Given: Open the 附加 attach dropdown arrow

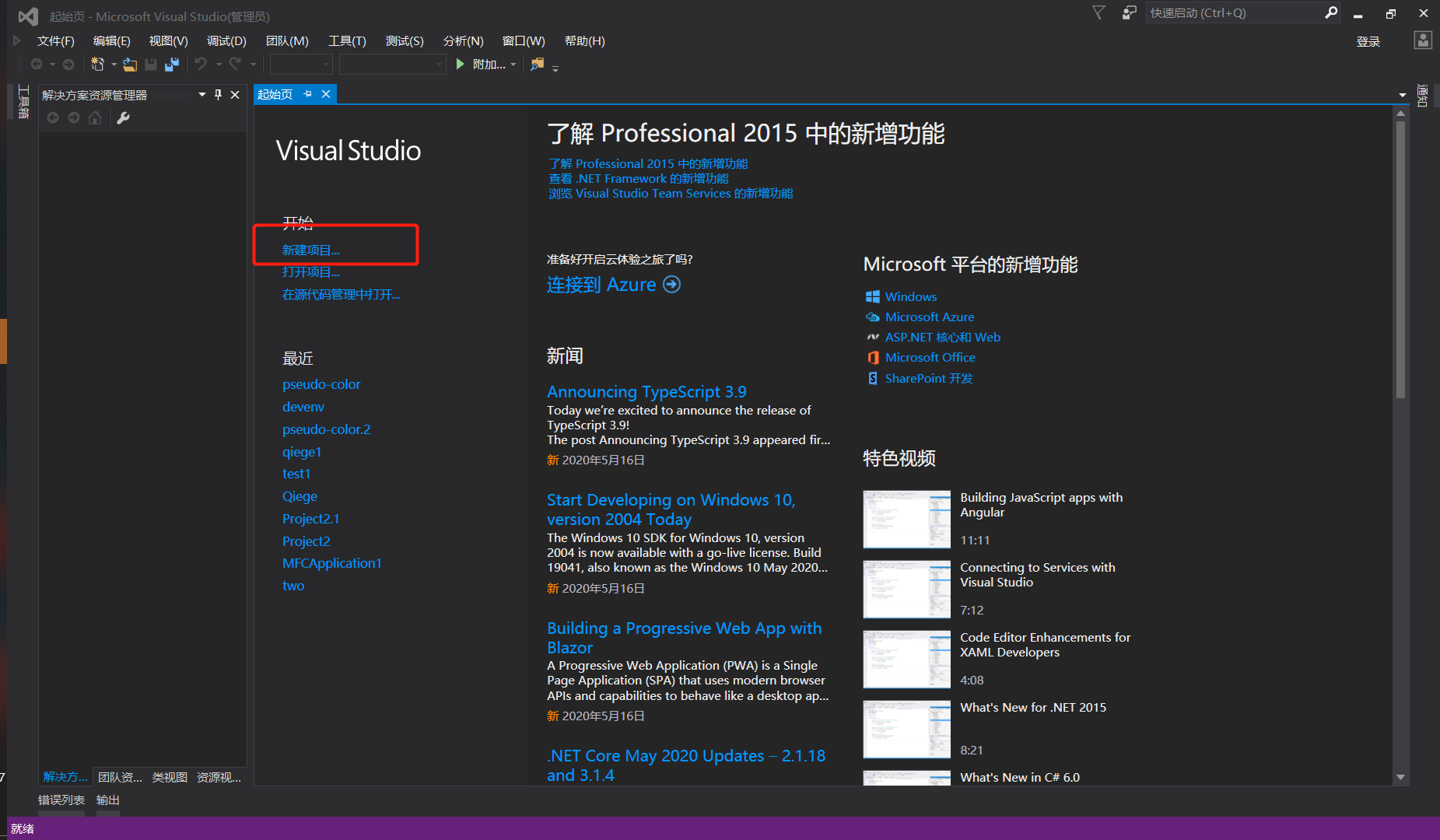Looking at the screenshot, I should (513, 65).
